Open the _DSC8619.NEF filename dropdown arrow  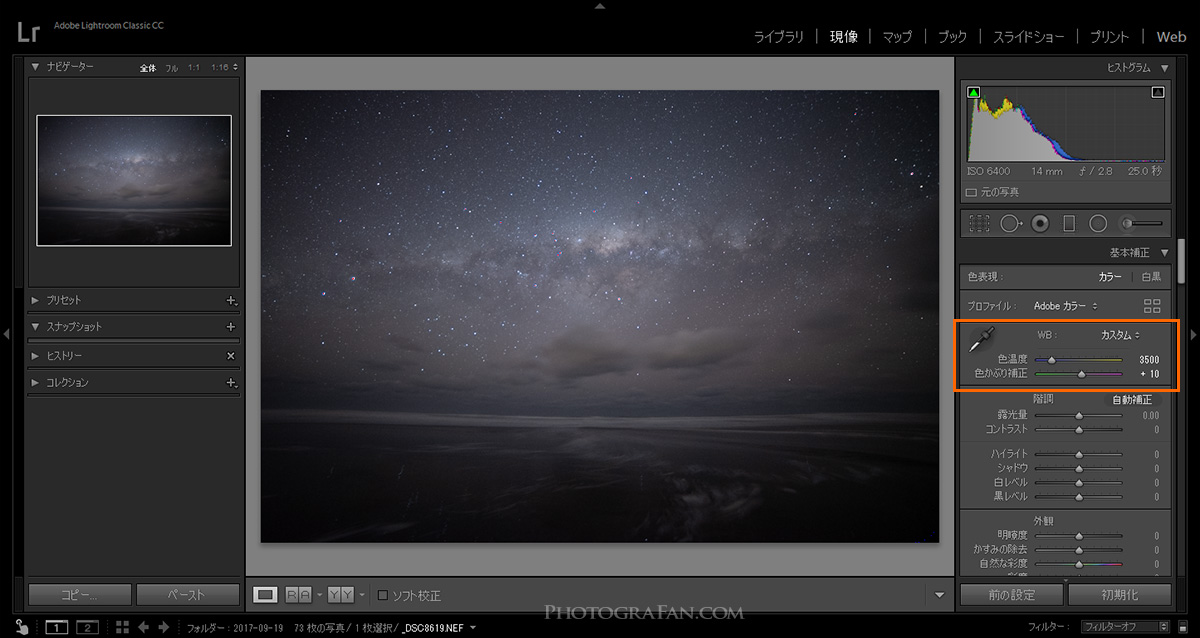pyautogui.click(x=473, y=627)
